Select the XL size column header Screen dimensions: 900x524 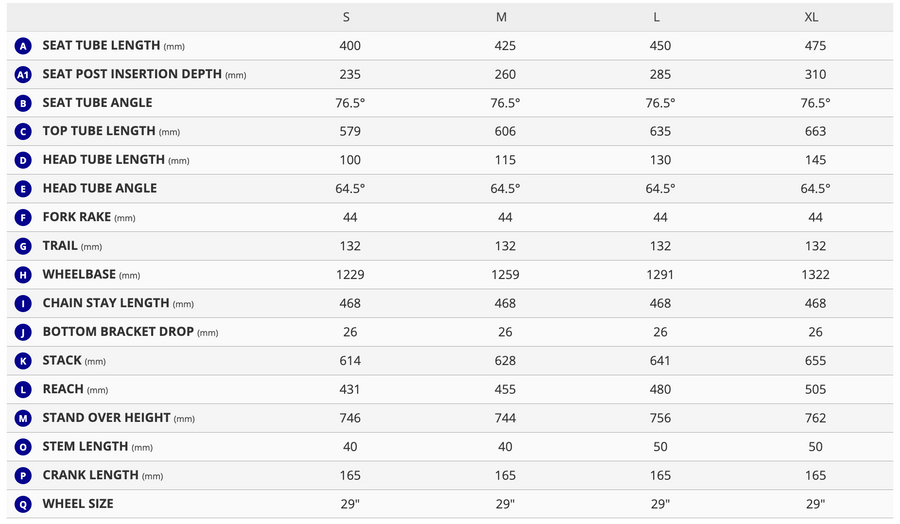click(x=811, y=17)
